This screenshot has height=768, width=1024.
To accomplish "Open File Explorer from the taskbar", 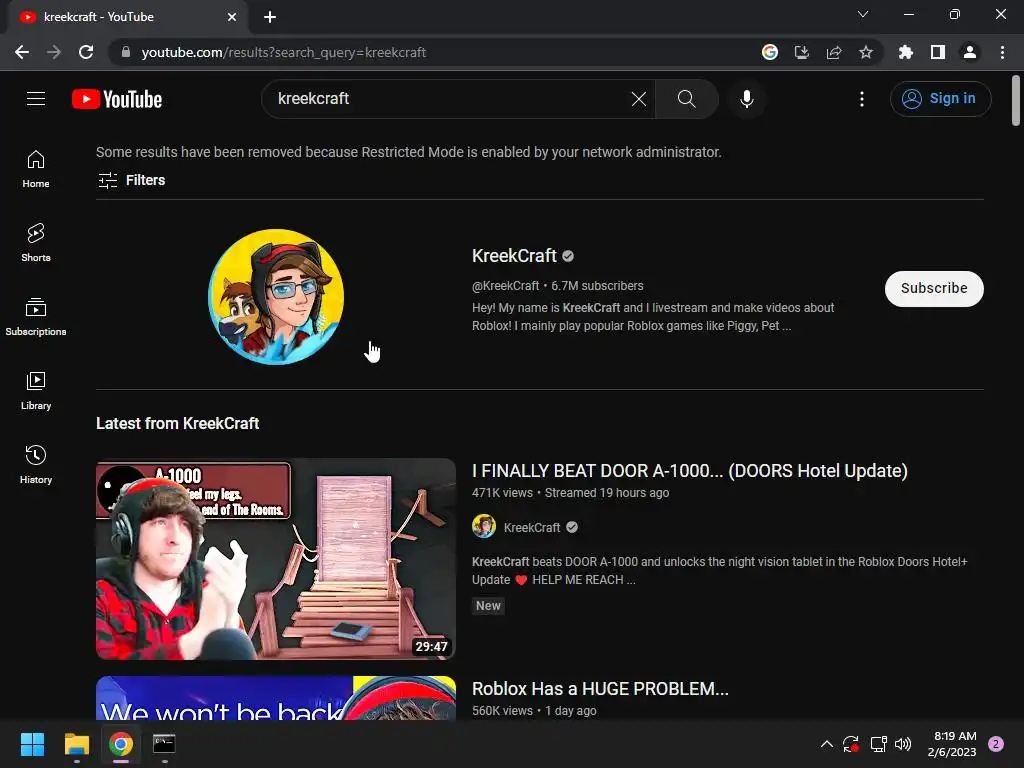I will [x=76, y=744].
